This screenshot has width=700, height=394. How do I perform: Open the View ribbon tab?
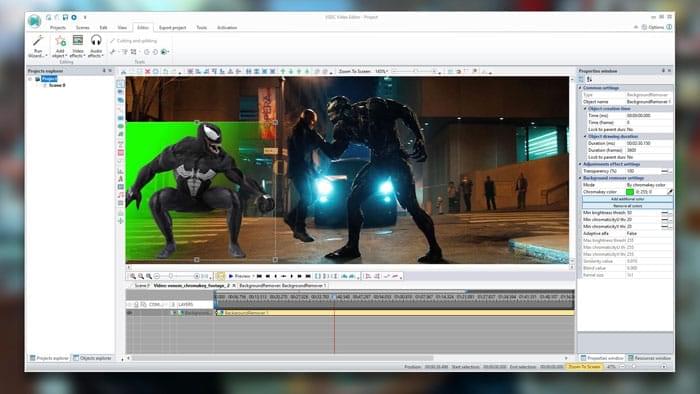pos(122,28)
